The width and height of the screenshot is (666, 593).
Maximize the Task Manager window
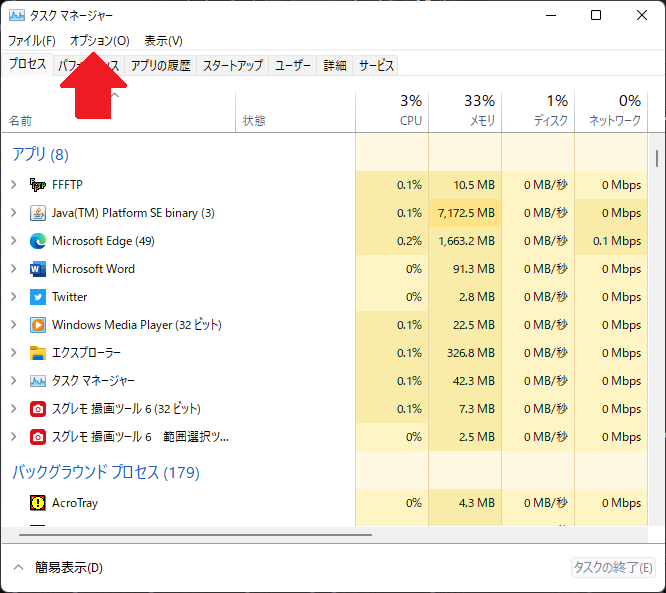596,15
